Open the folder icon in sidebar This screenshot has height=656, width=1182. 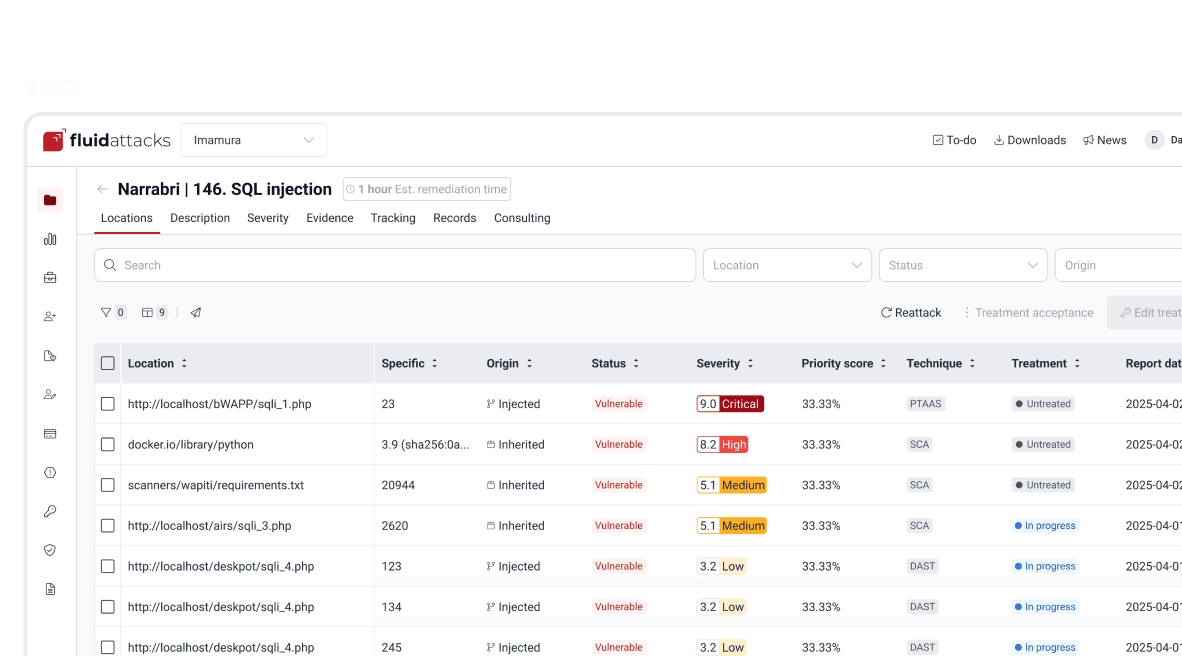(x=50, y=200)
